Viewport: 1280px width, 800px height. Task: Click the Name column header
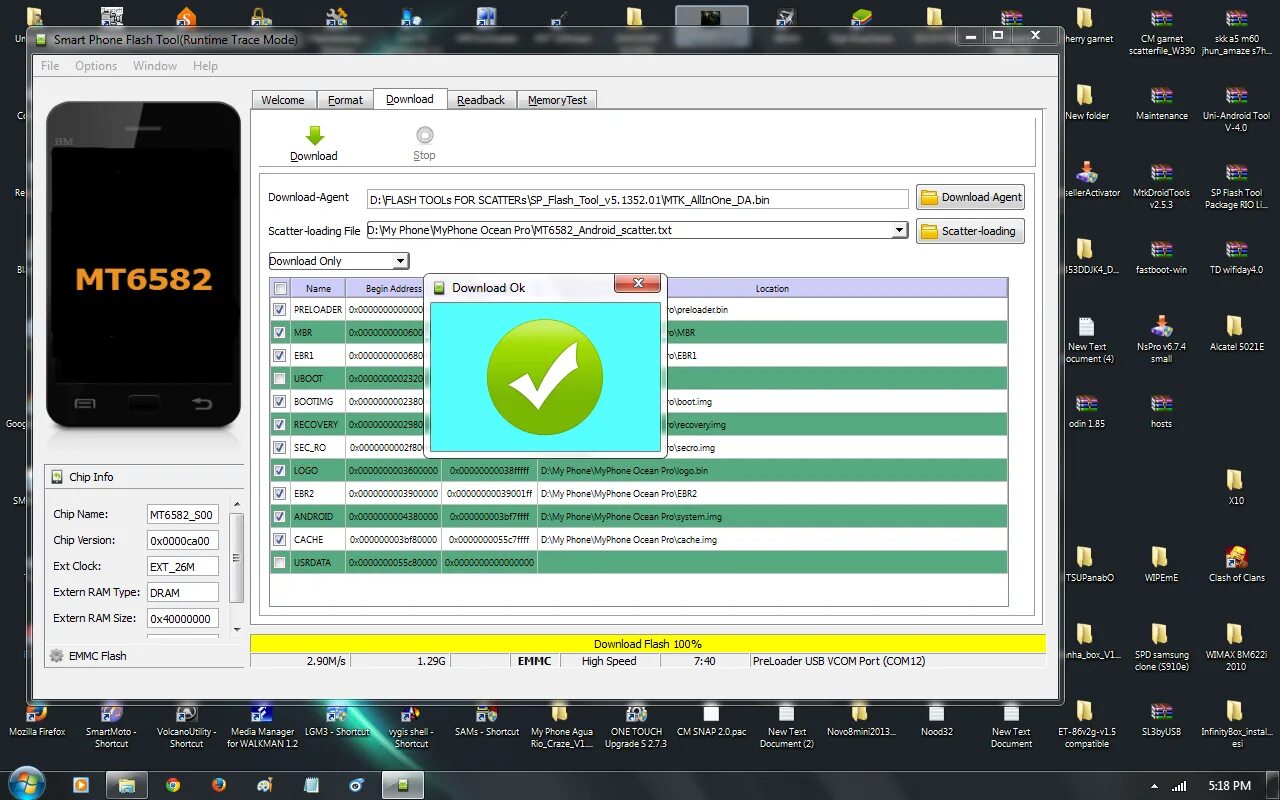(x=318, y=289)
